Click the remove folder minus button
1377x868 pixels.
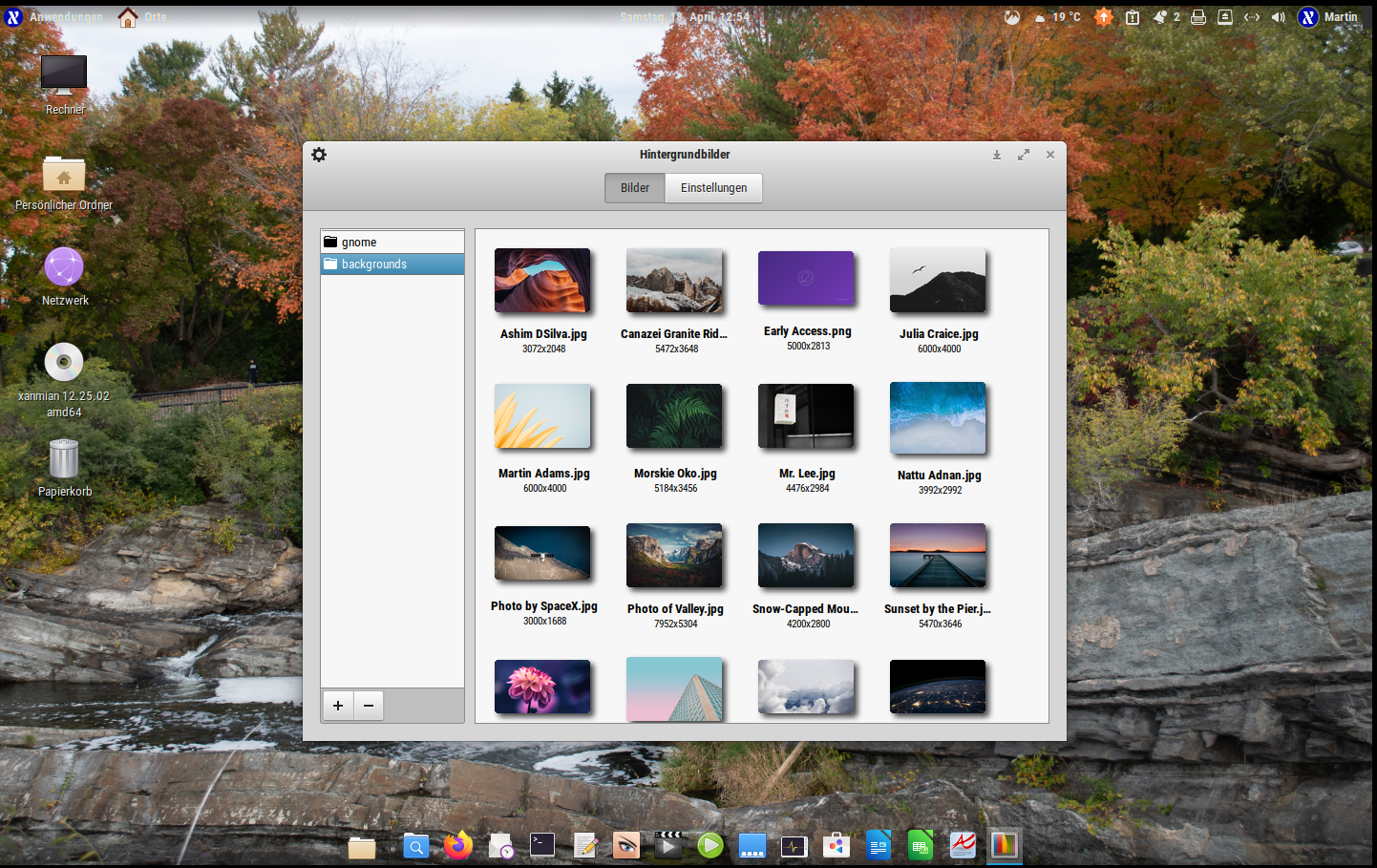(x=369, y=706)
